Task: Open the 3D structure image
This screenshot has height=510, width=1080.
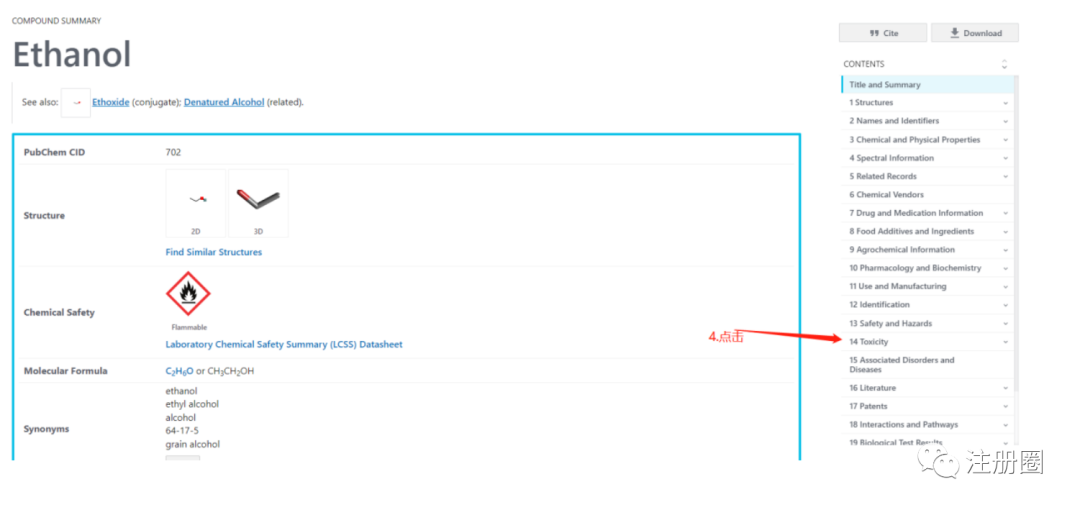Action: click(258, 203)
